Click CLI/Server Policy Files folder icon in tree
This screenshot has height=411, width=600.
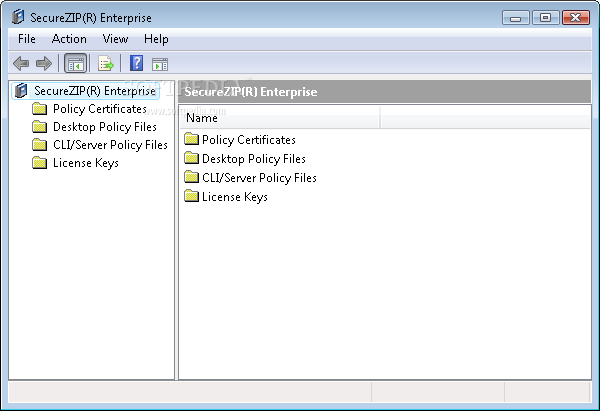click(x=40, y=145)
